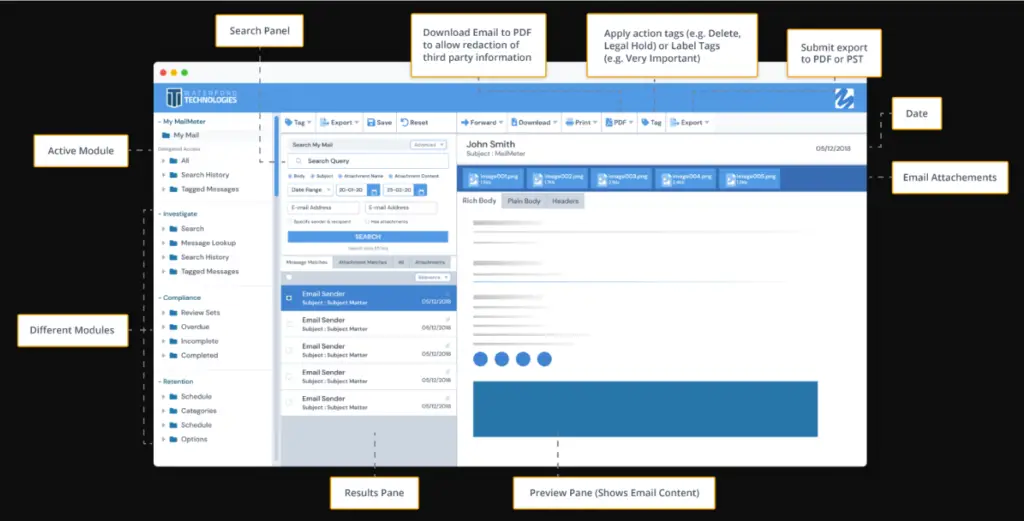
Task: Collapse the Compliance section
Action: [x=159, y=298]
